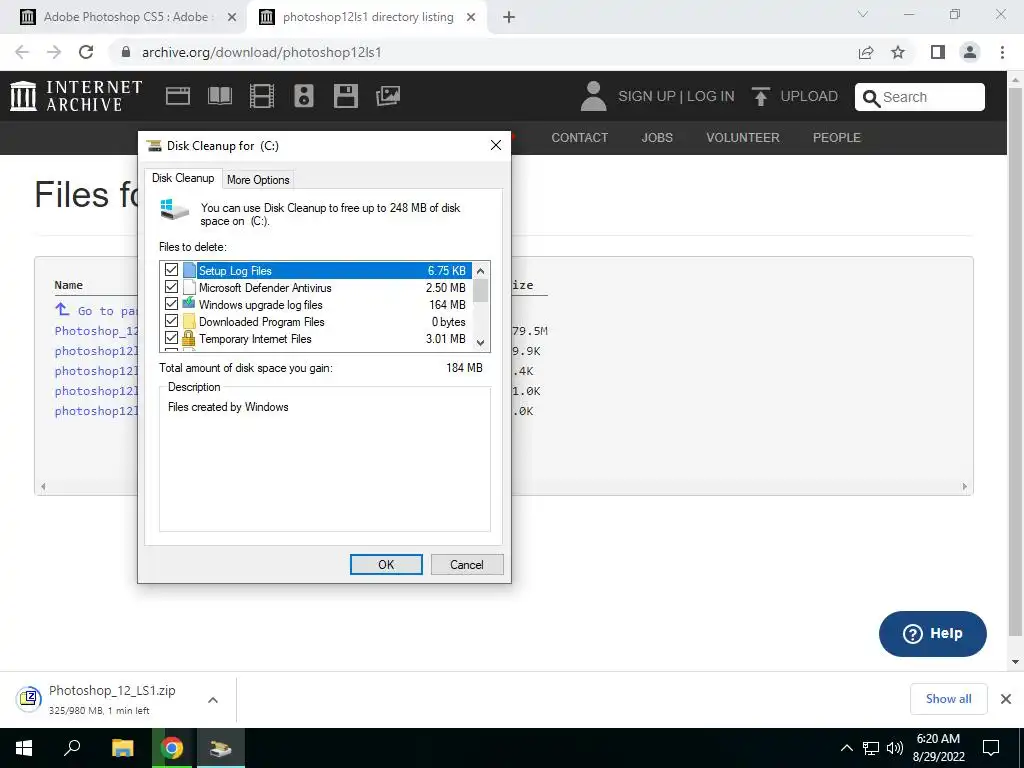Uncheck the Windows upgrade log files checkbox
The height and width of the screenshot is (768, 1024).
tap(172, 304)
